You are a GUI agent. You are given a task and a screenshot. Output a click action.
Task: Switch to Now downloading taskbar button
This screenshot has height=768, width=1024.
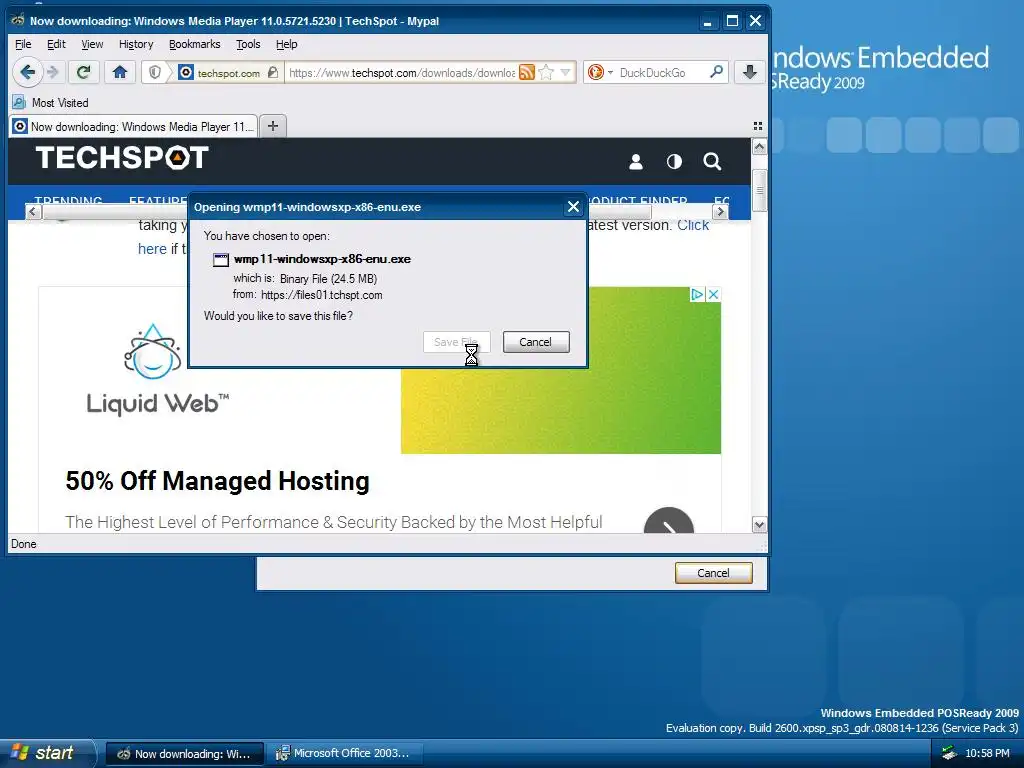pyautogui.click(x=185, y=754)
